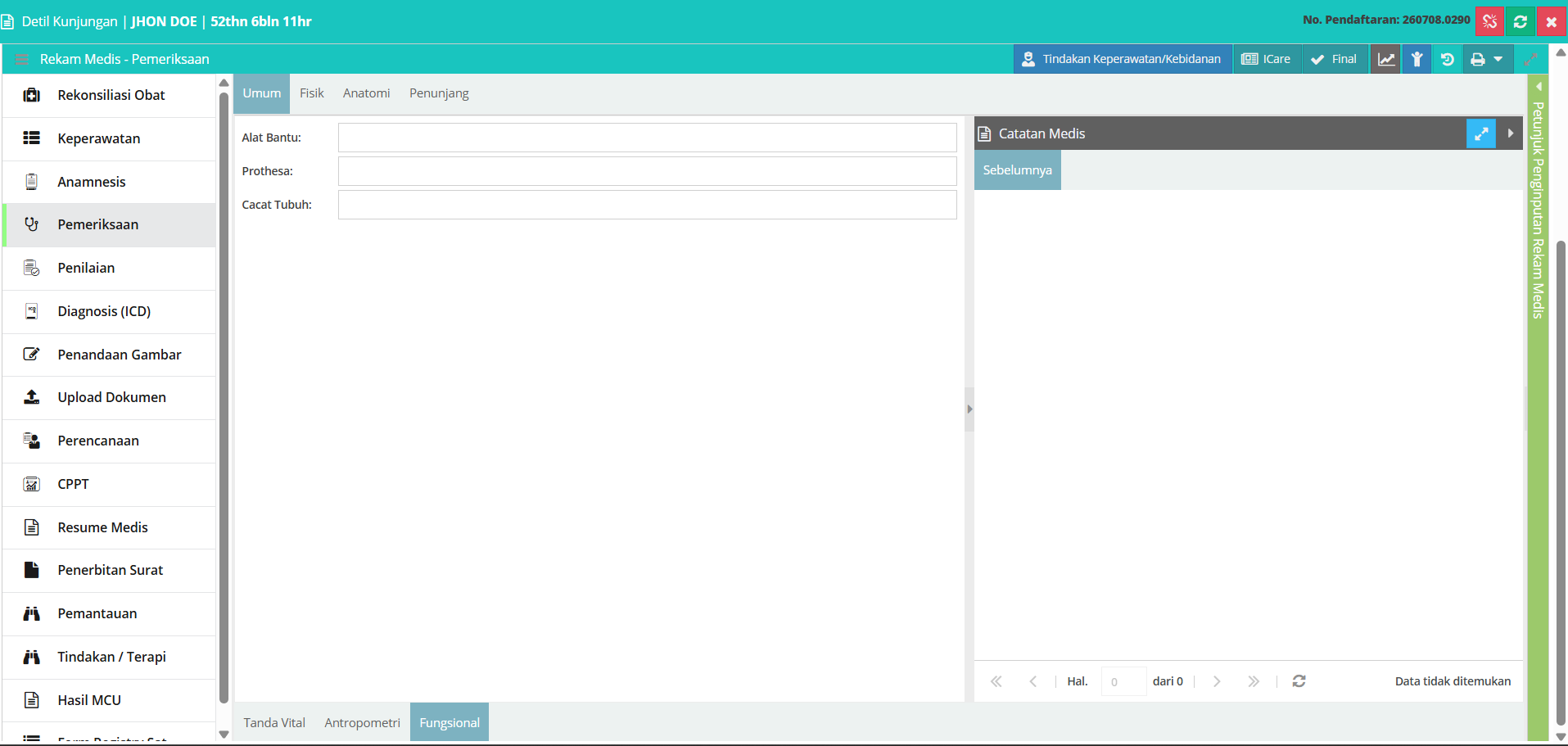Click the ICare button
The image size is (1568, 746).
tap(1267, 59)
